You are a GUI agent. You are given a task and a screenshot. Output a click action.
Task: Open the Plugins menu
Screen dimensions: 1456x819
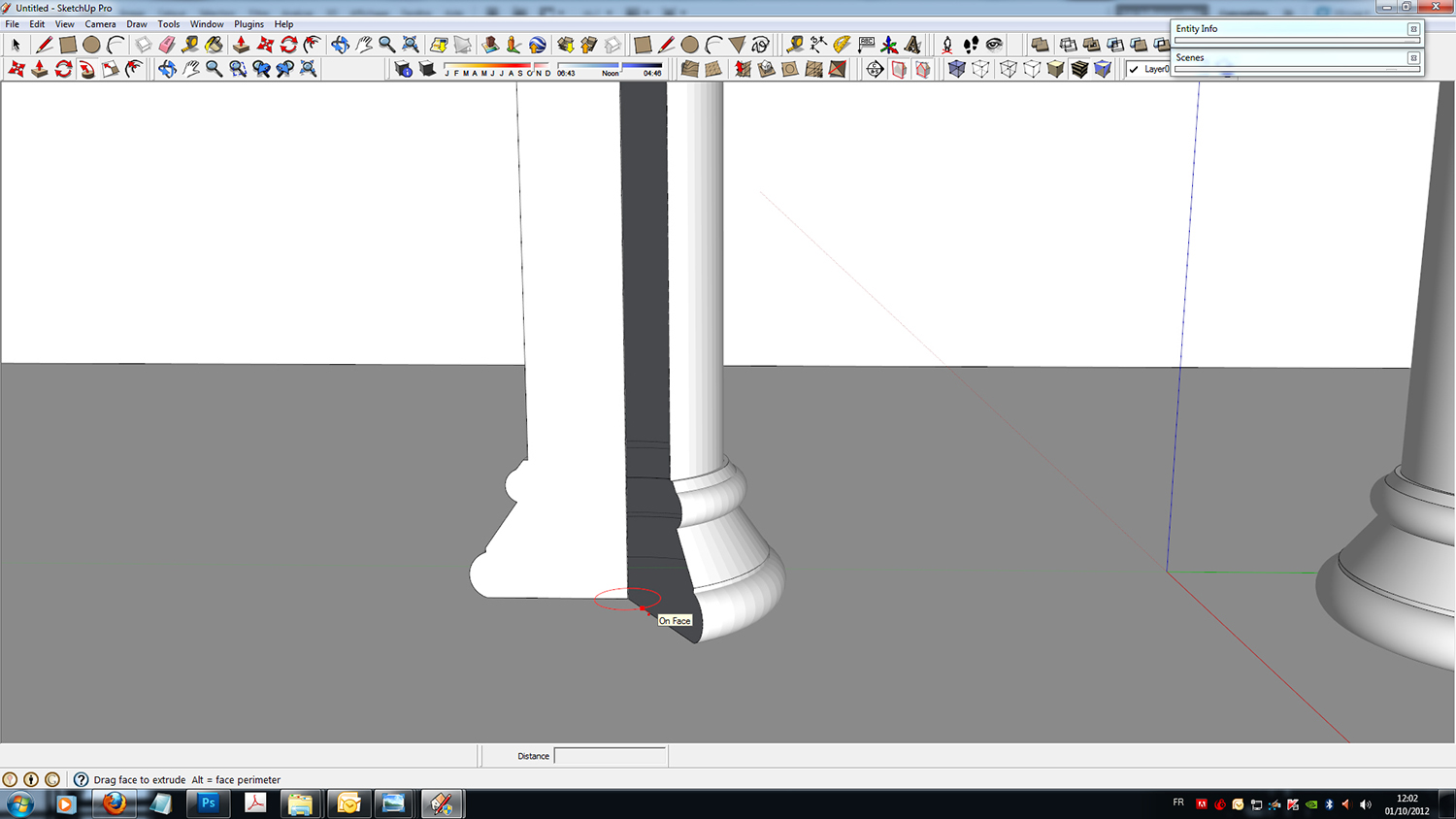click(x=248, y=24)
